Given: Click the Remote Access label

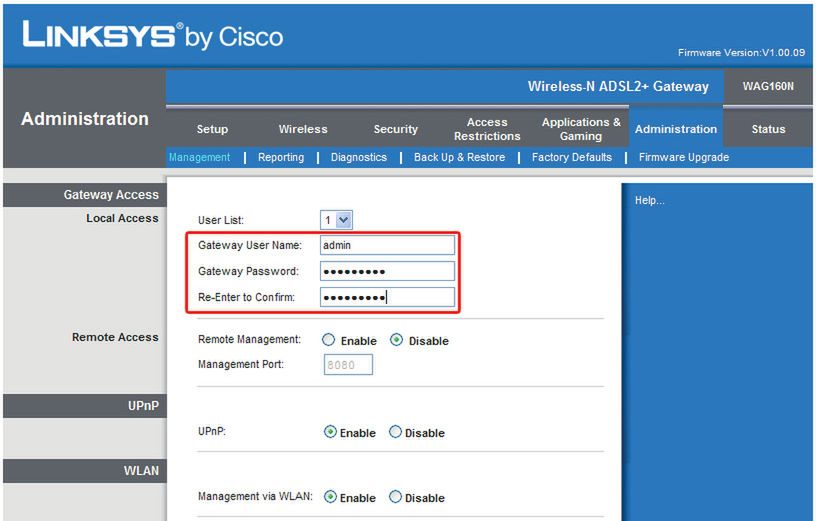Looking at the screenshot, I should tap(115, 337).
